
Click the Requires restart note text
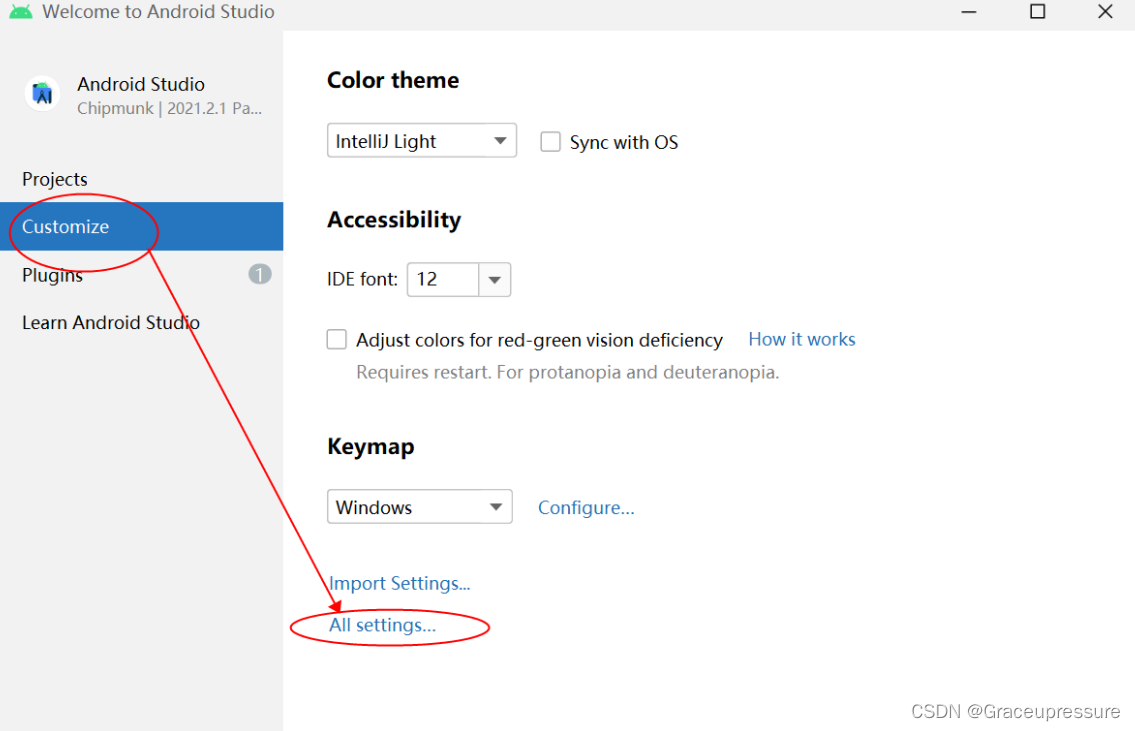point(568,372)
